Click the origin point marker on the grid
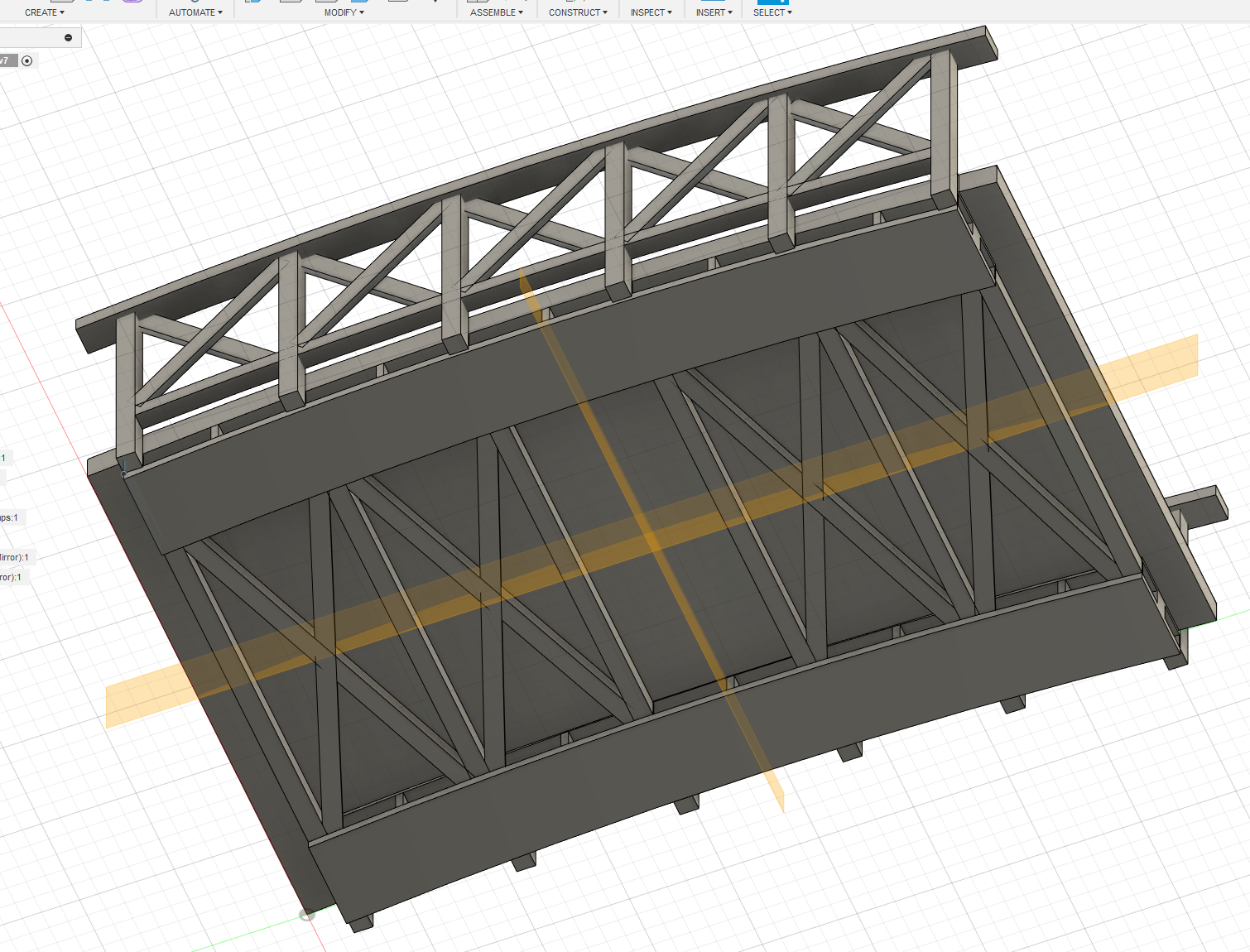Screen dimensions: 1250x952 click(307, 914)
